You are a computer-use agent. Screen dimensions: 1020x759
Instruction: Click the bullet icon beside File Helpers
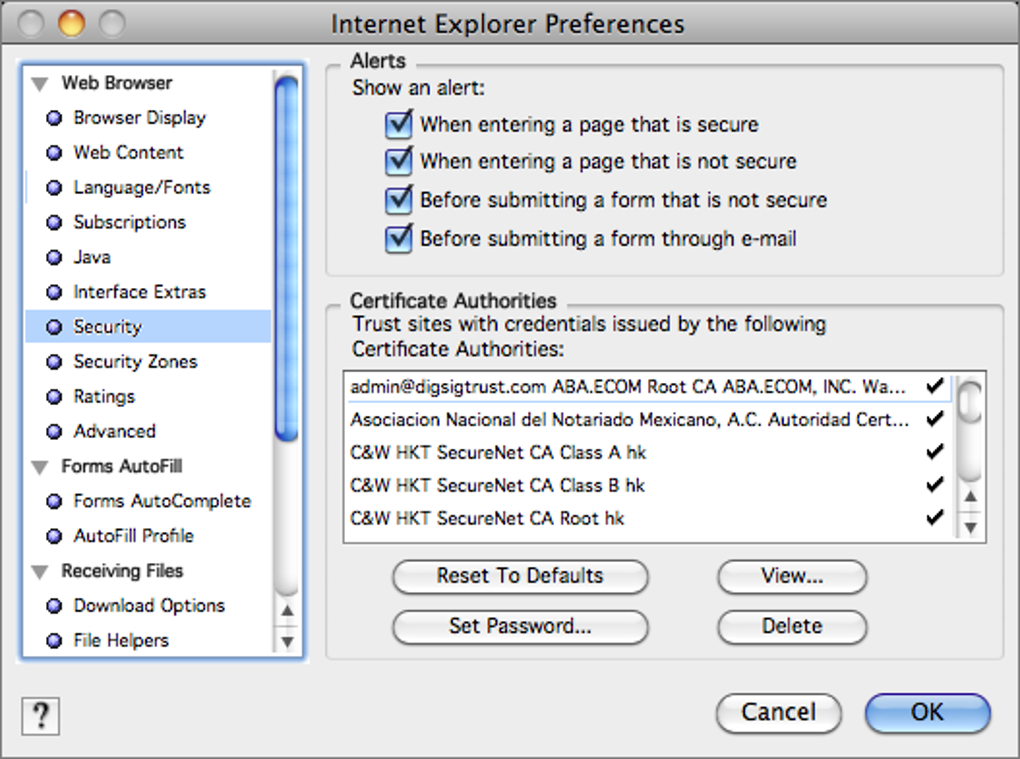[55, 641]
